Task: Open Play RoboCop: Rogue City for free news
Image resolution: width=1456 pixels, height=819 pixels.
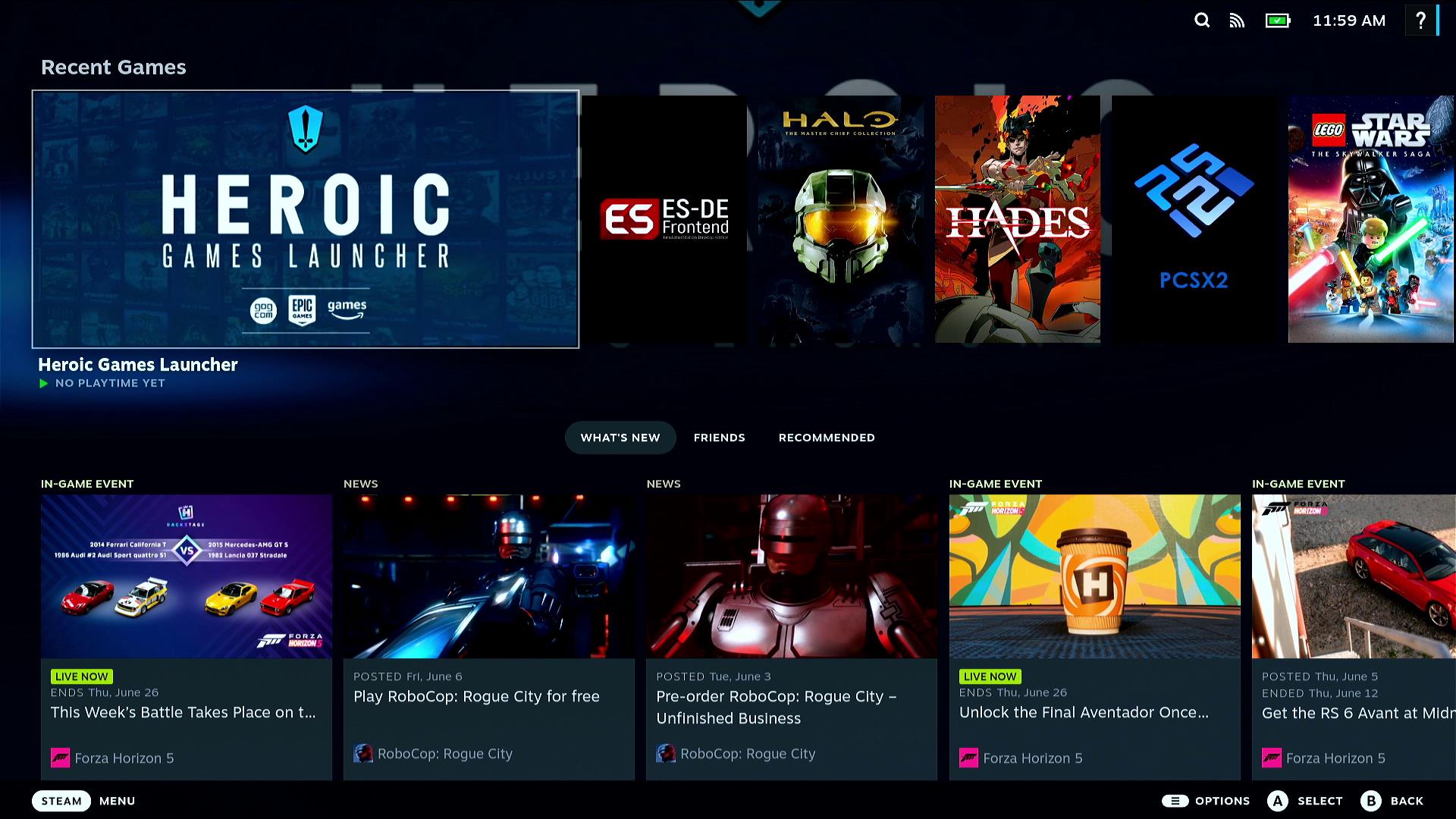Action: tap(488, 637)
